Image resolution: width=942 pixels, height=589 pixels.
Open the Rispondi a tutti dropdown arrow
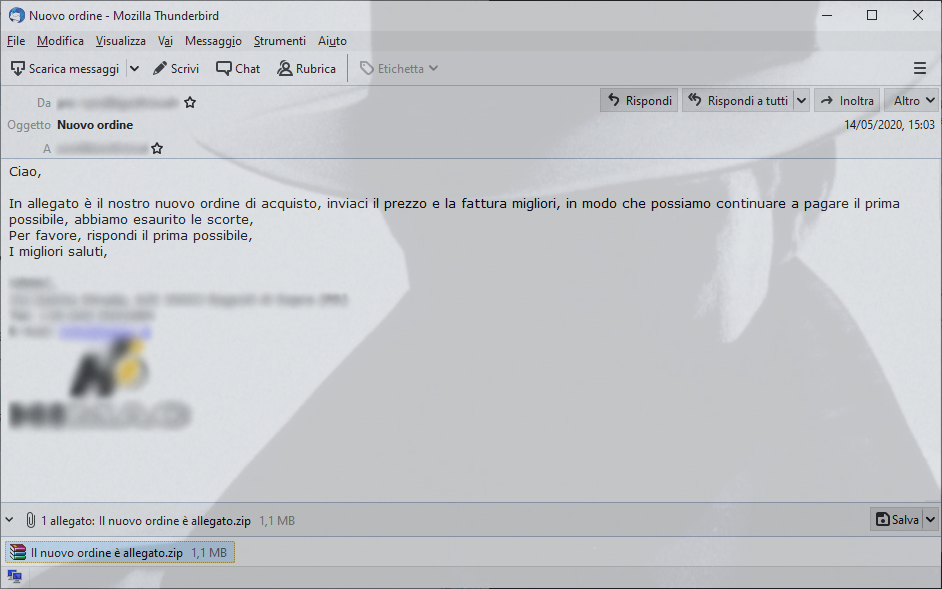[801, 100]
